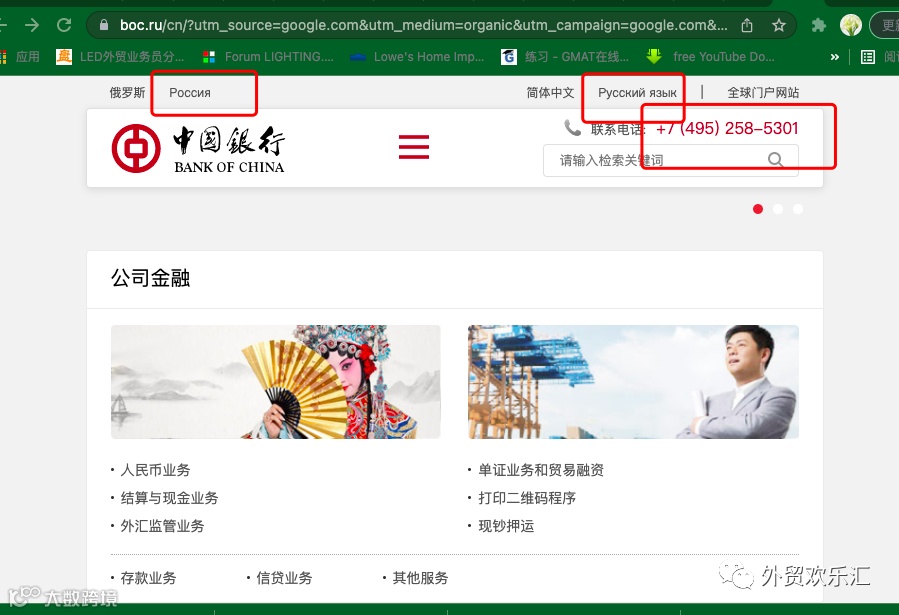Viewport: 899px width, 615px height.
Task: Open the 存款业务 link
Action: click(148, 578)
